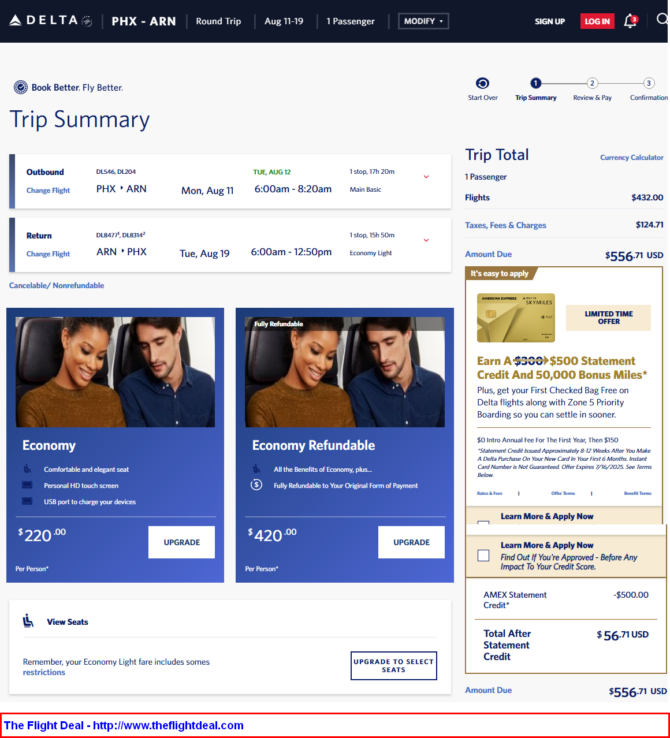Select step 3 Confirmation circle

tap(648, 83)
